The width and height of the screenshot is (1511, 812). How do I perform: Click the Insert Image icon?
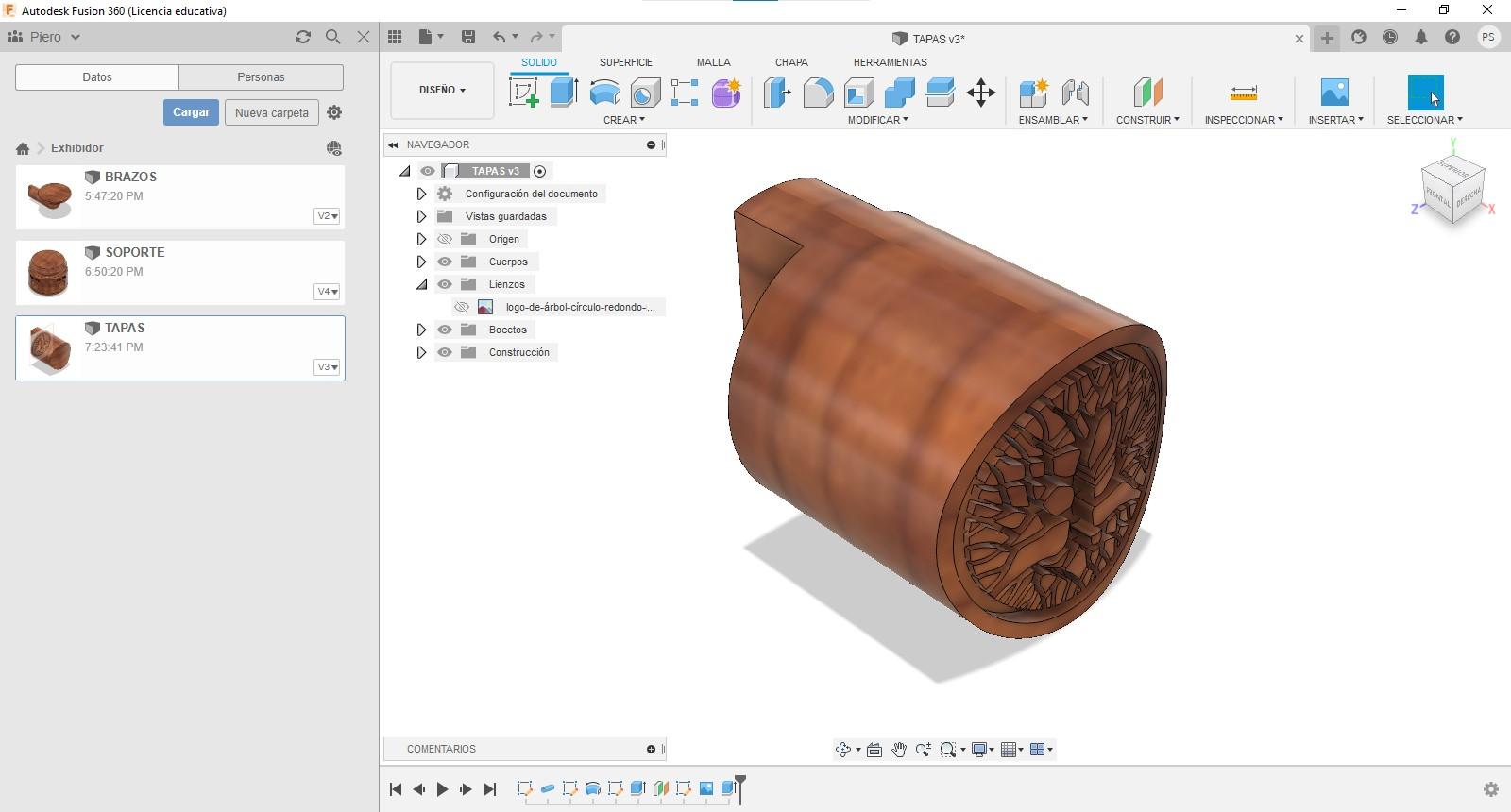pyautogui.click(x=1334, y=93)
